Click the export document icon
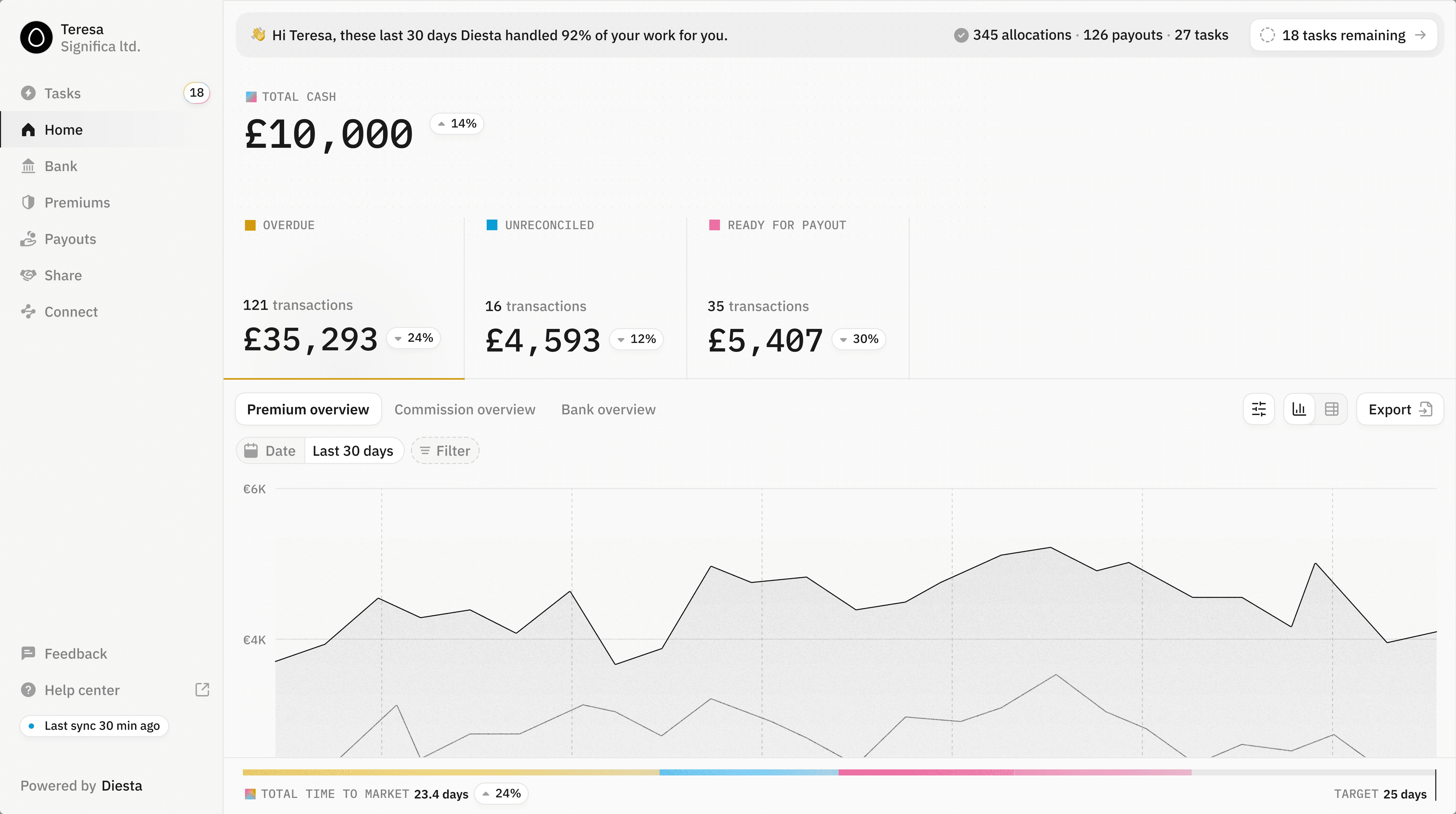The image size is (1456, 814). point(1425,409)
